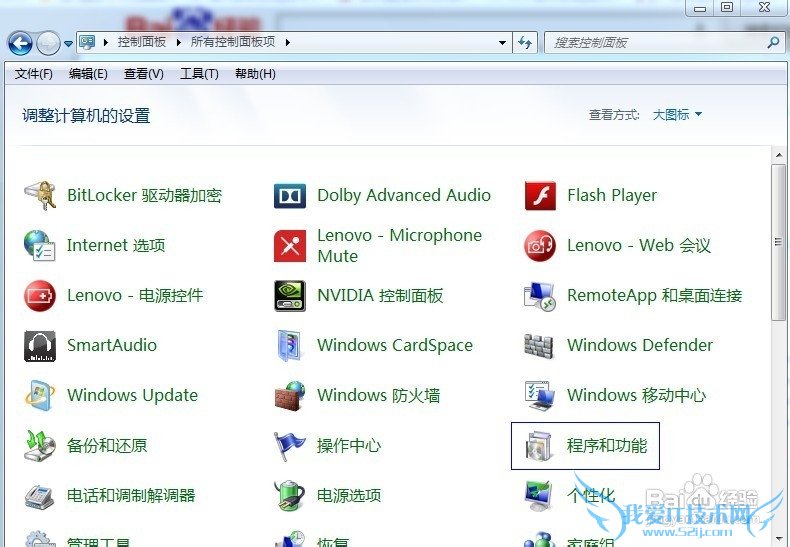Click the 备份和还原 icon

pos(40,446)
